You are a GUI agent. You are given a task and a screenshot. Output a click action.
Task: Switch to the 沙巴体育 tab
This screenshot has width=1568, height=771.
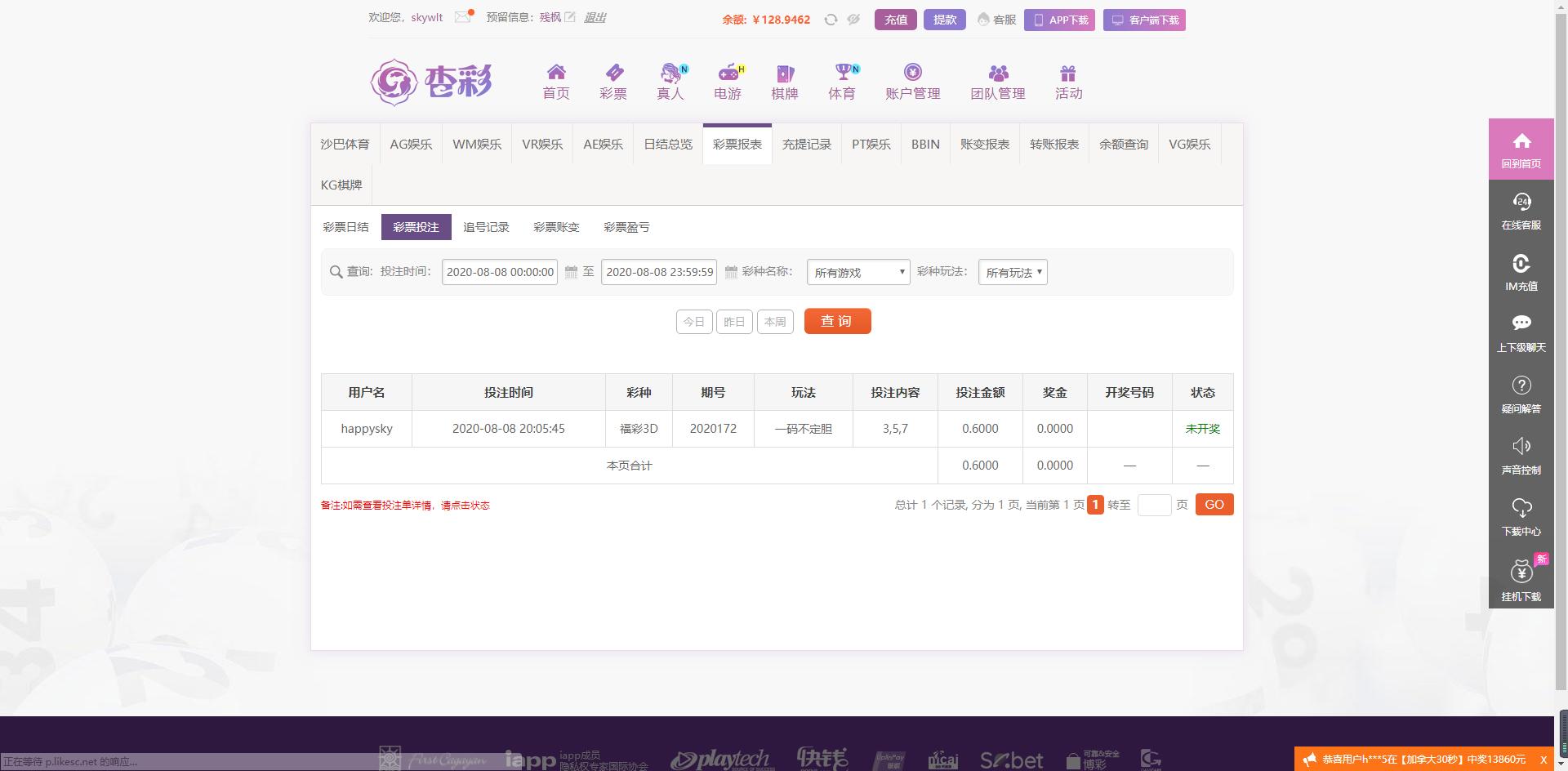[x=345, y=144]
